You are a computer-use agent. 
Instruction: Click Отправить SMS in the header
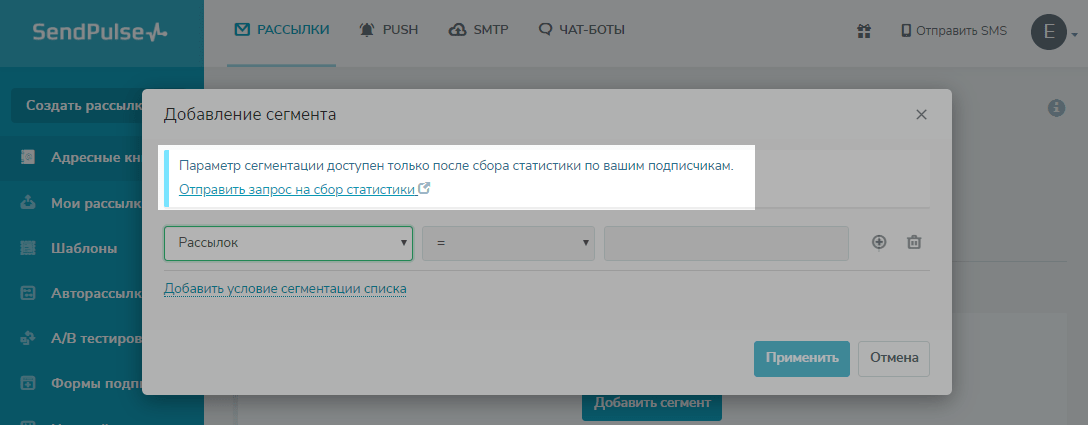(953, 31)
